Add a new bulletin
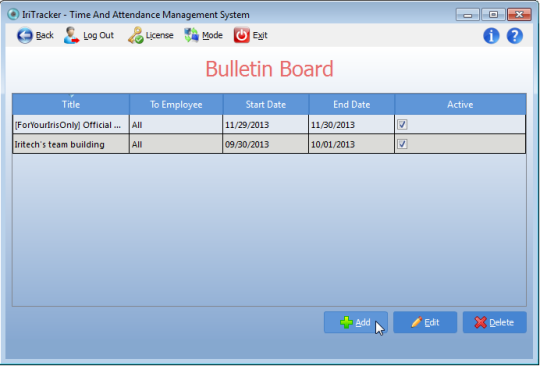The height and width of the screenshot is (366, 540). pyautogui.click(x=356, y=322)
